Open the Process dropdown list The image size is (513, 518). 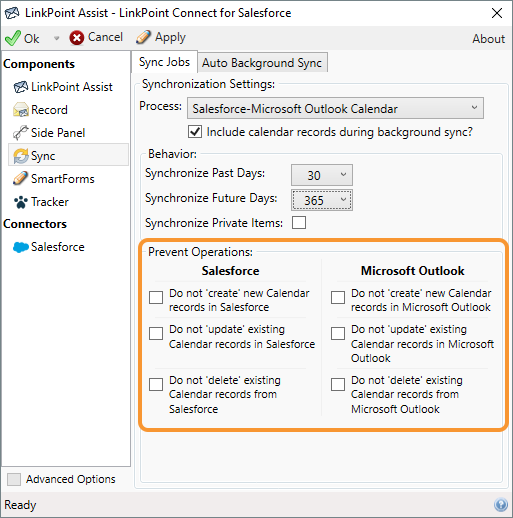pyautogui.click(x=335, y=108)
